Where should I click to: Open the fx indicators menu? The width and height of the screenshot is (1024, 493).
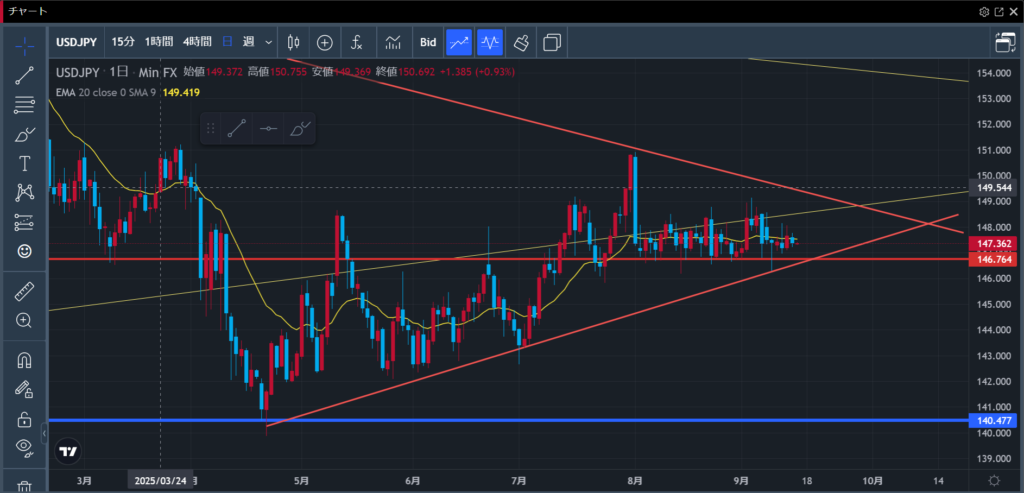pos(357,42)
